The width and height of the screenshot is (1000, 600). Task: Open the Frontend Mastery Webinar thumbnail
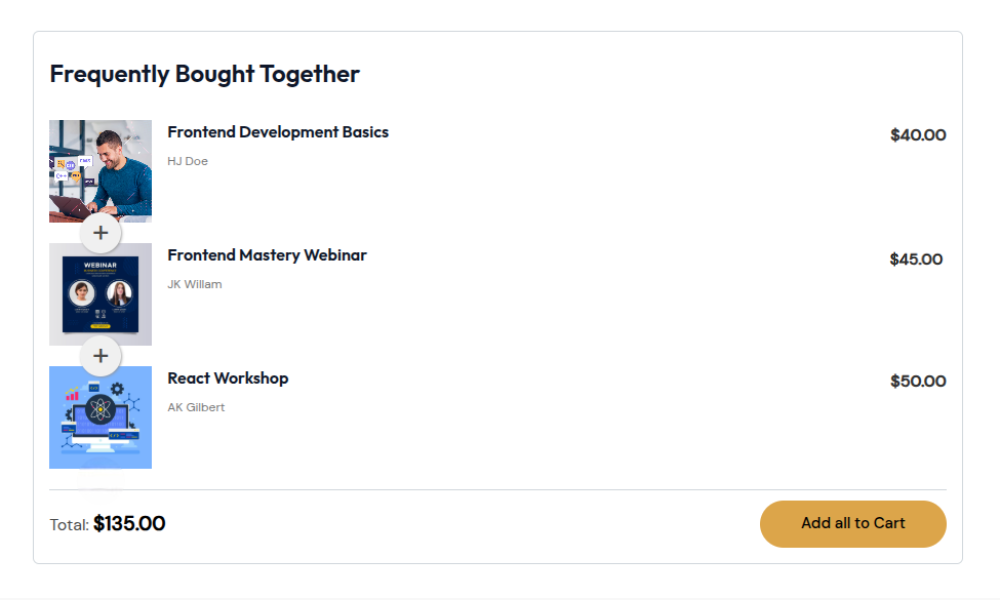(100, 294)
